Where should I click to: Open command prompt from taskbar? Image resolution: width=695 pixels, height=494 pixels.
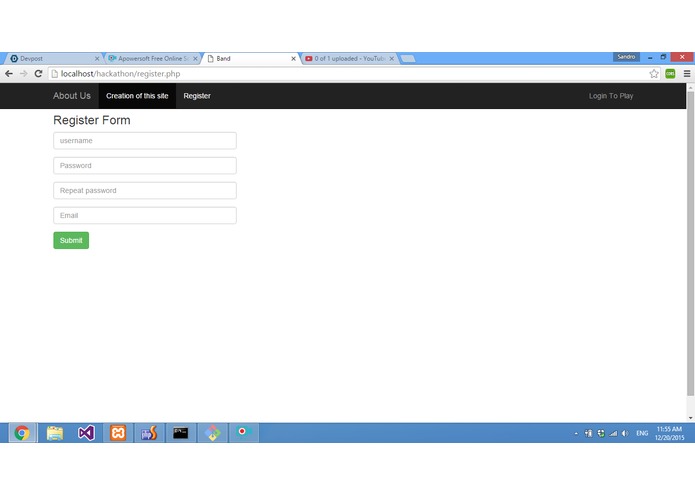pos(181,432)
